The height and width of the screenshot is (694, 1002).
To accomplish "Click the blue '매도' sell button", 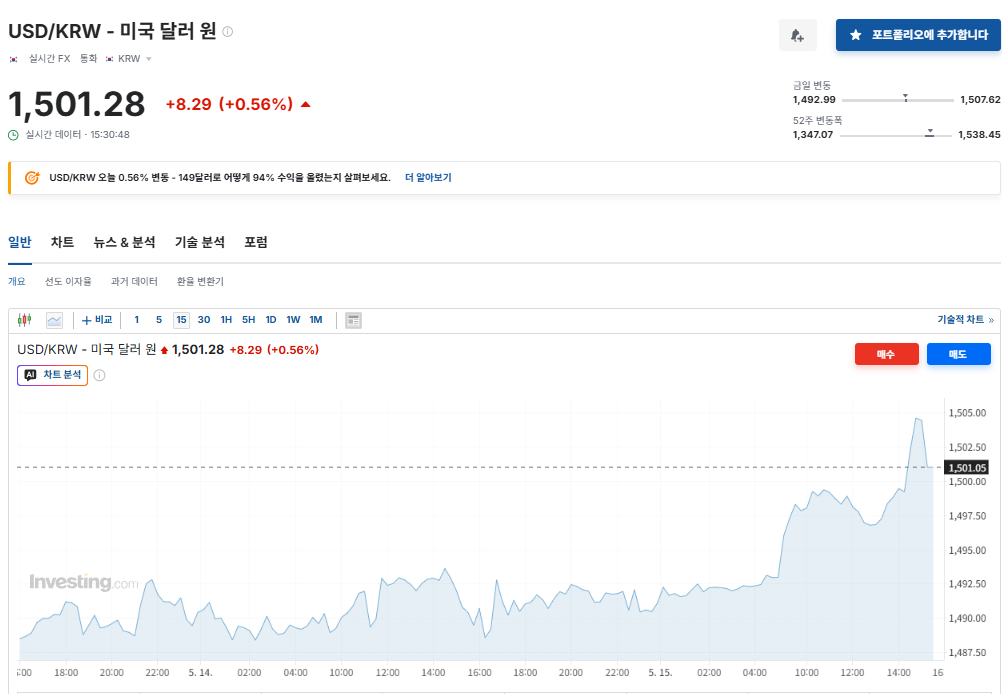I will coord(959,354).
